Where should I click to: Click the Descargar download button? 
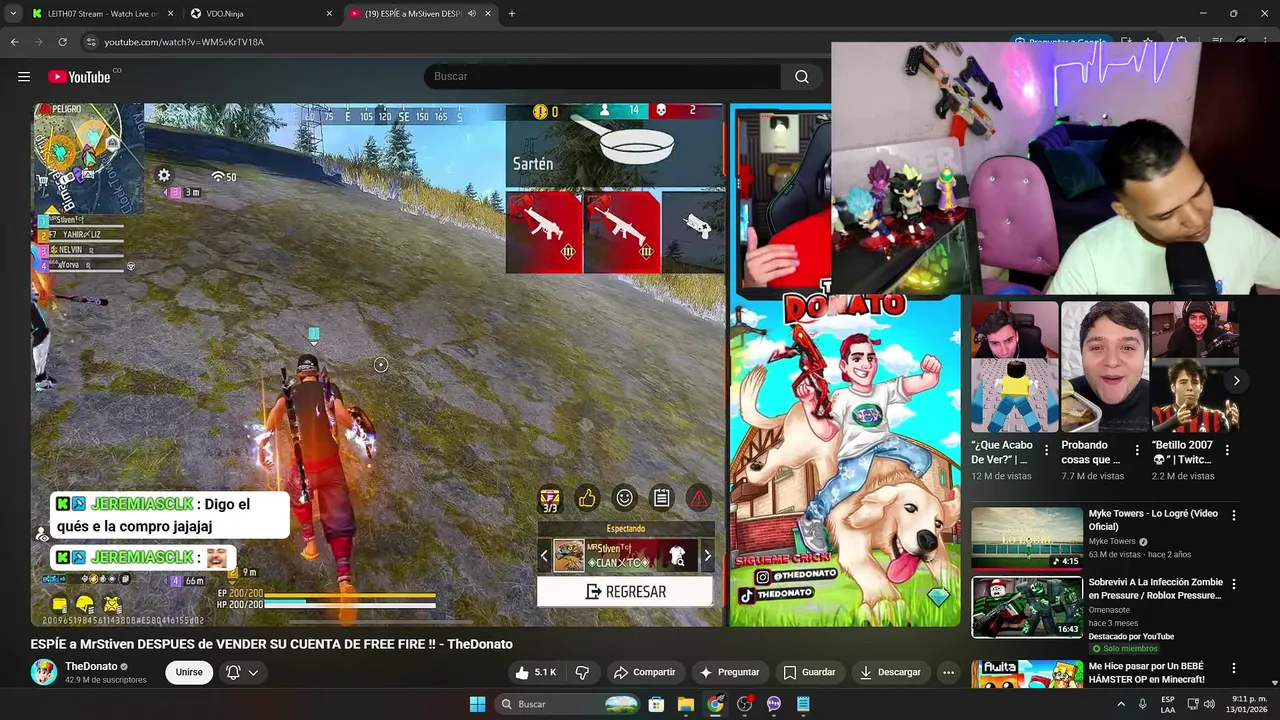point(890,672)
